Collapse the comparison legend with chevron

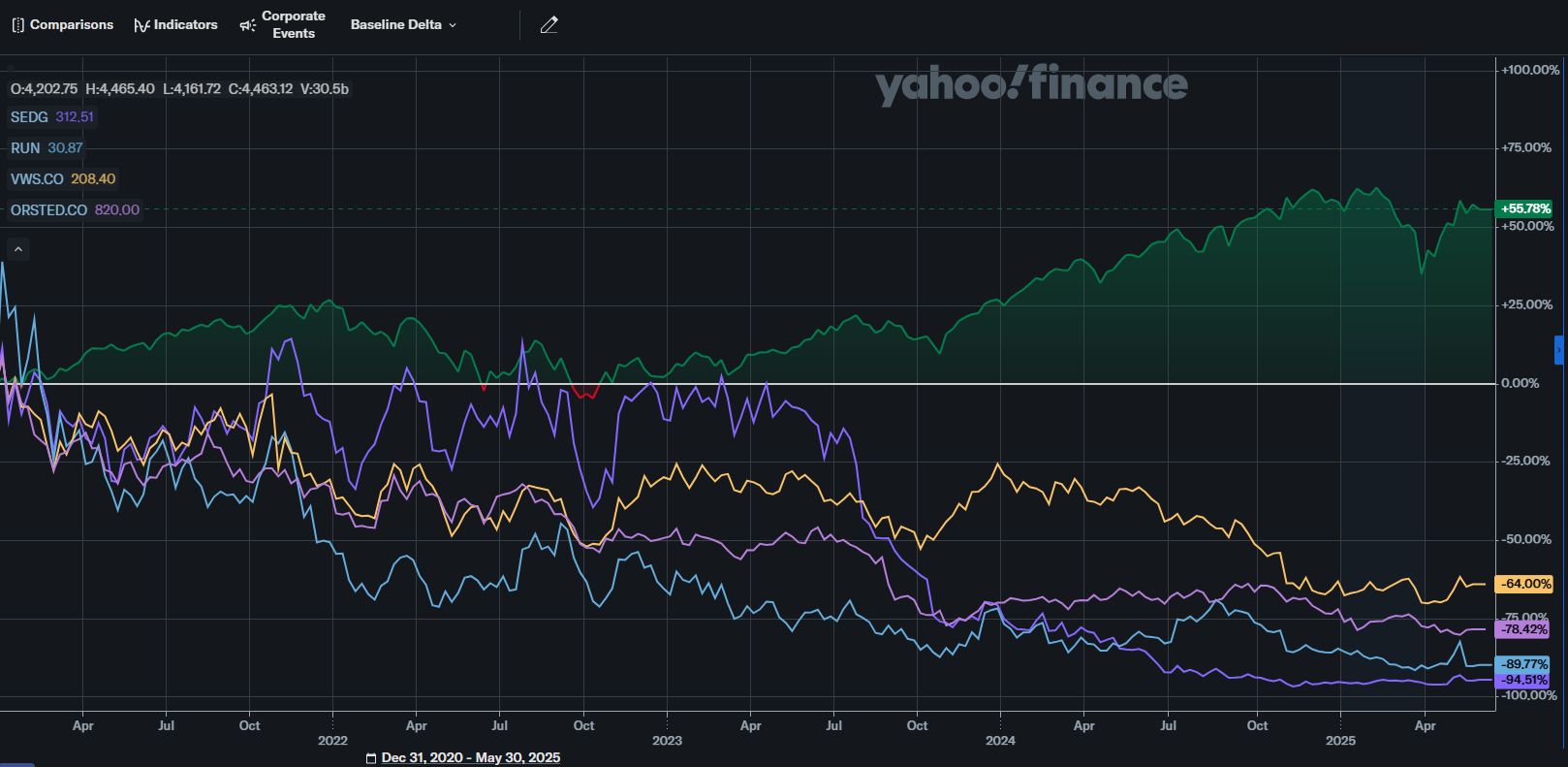click(x=18, y=249)
